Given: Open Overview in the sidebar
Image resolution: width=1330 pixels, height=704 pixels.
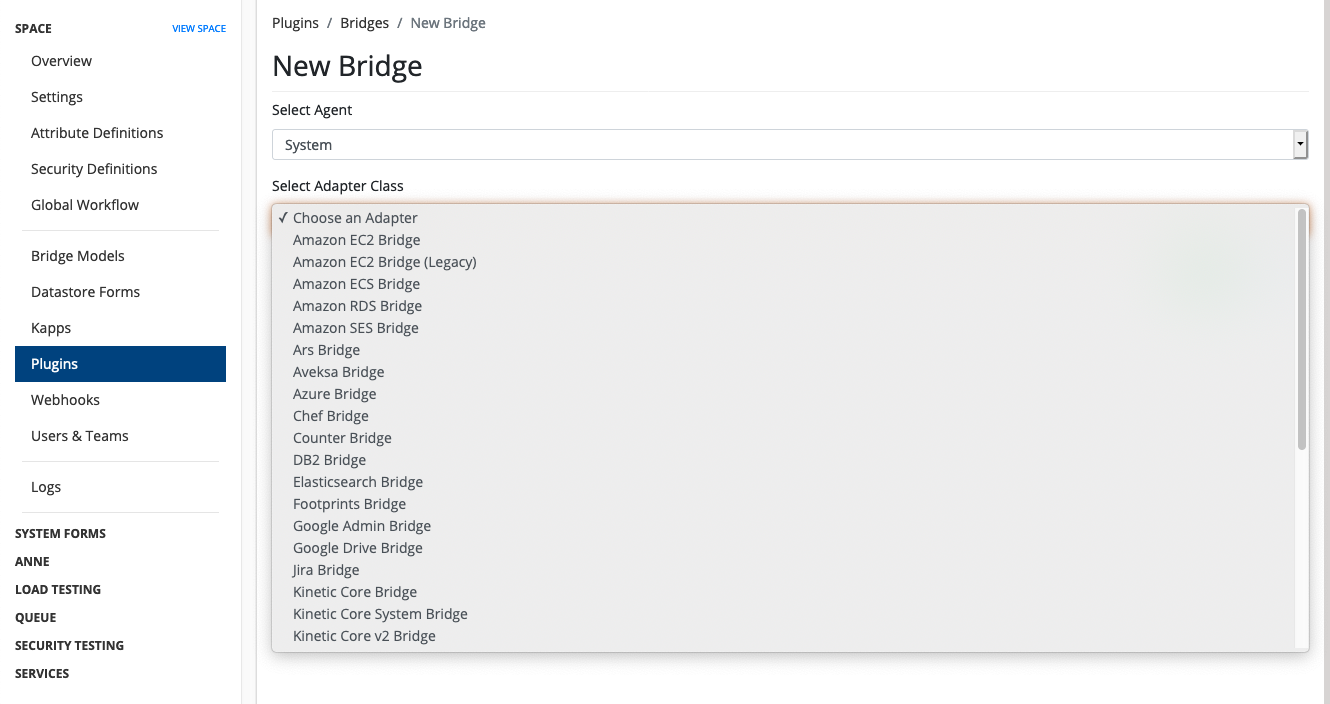Looking at the screenshot, I should pos(120,61).
